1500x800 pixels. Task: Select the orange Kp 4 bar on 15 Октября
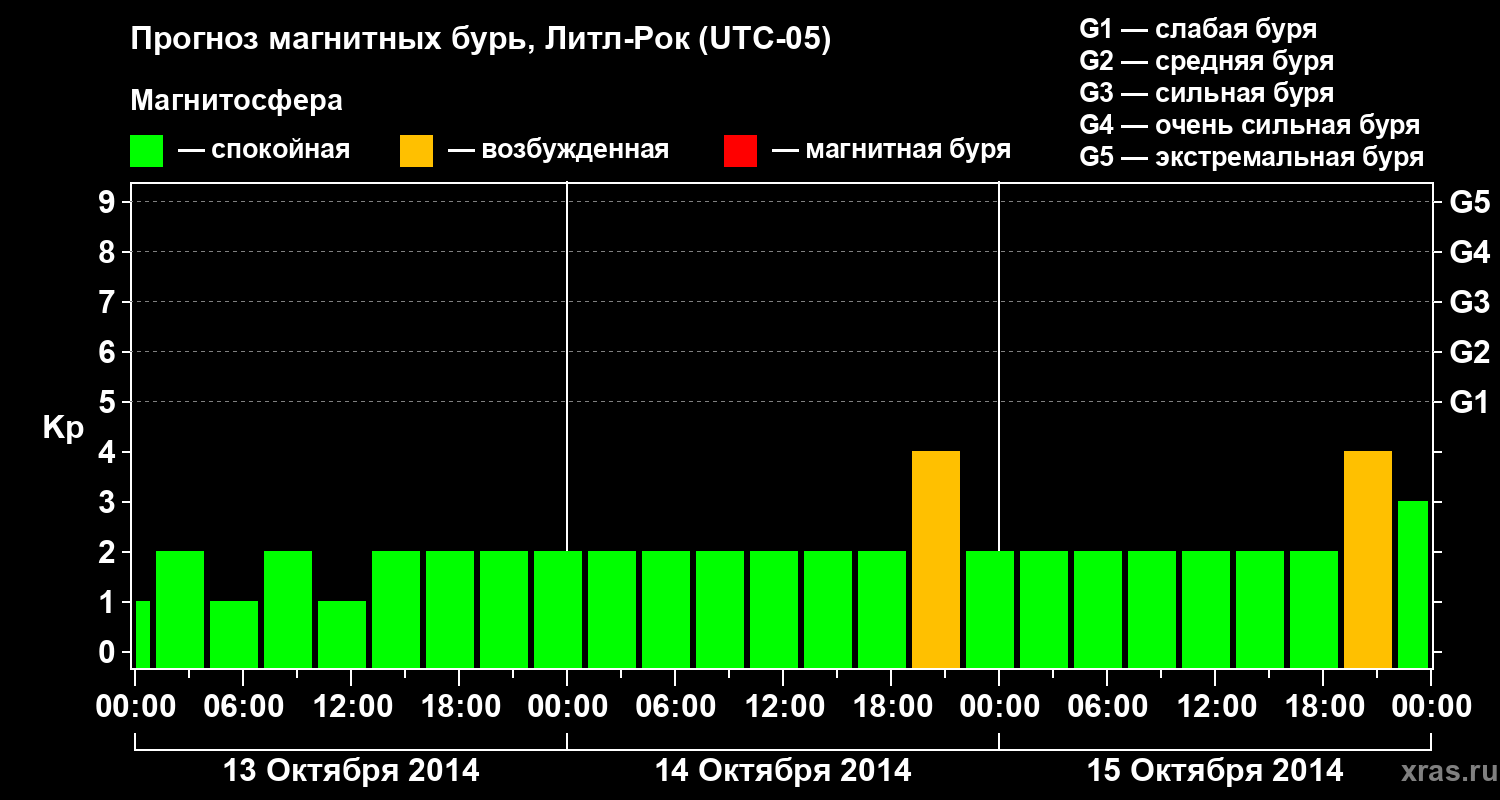click(1368, 560)
